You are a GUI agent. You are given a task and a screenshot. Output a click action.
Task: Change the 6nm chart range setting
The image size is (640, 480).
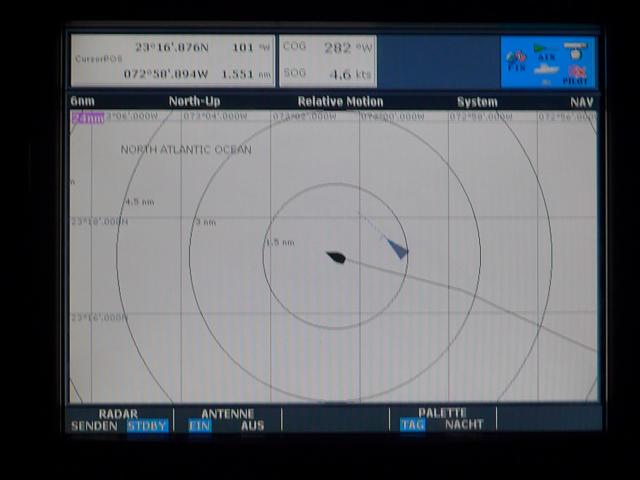[82, 102]
